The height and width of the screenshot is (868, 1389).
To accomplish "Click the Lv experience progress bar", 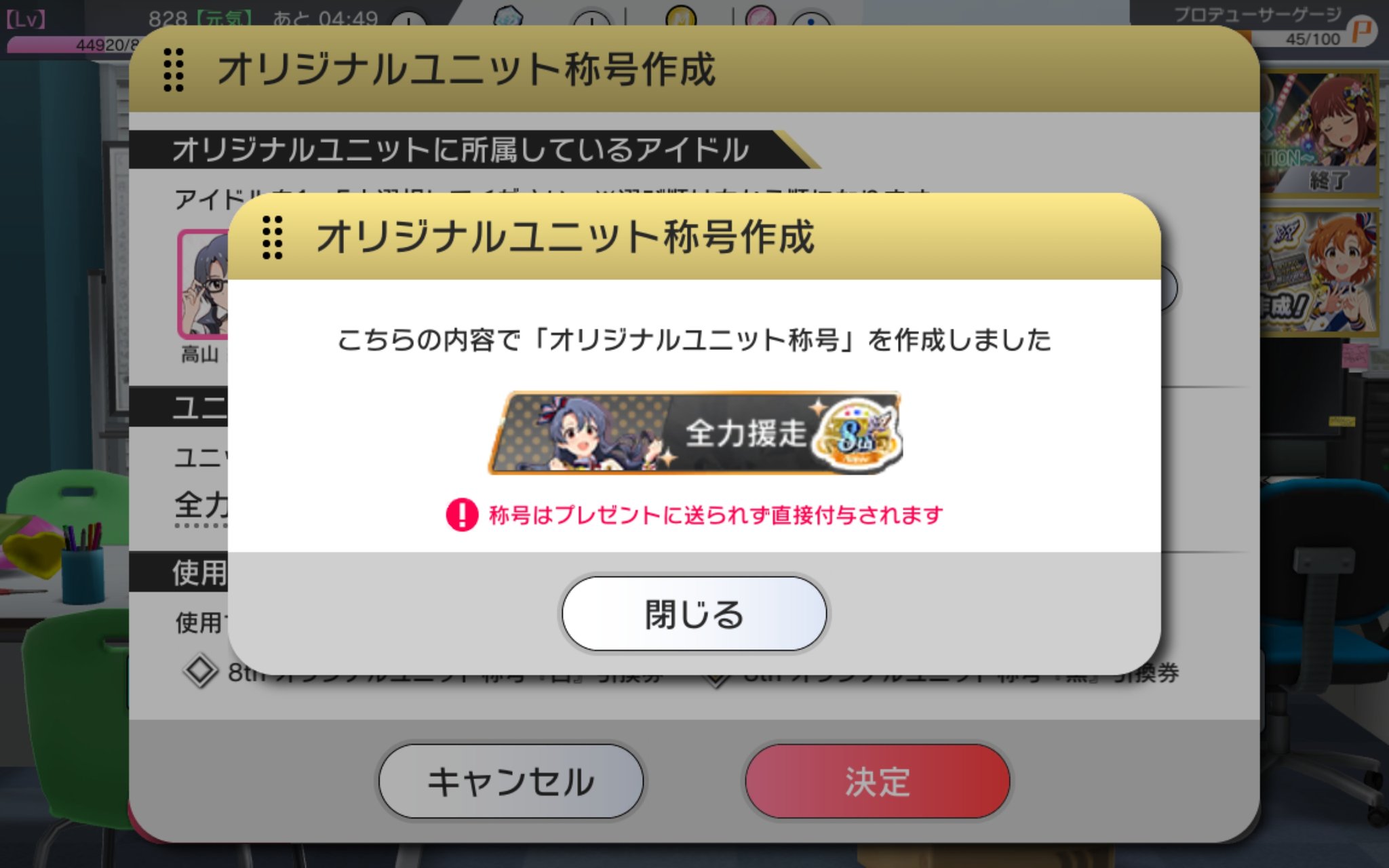I will coord(71,45).
